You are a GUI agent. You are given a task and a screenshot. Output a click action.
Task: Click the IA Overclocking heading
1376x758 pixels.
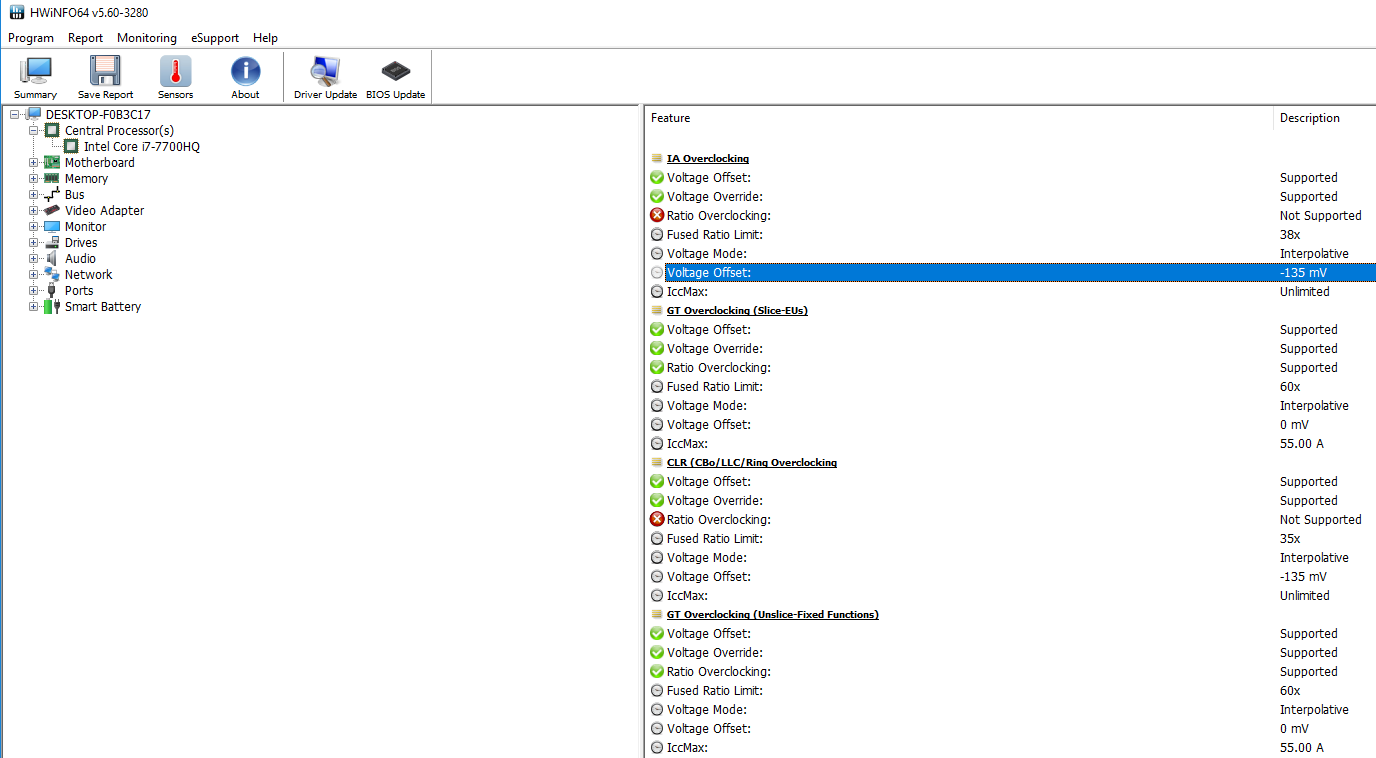708,158
